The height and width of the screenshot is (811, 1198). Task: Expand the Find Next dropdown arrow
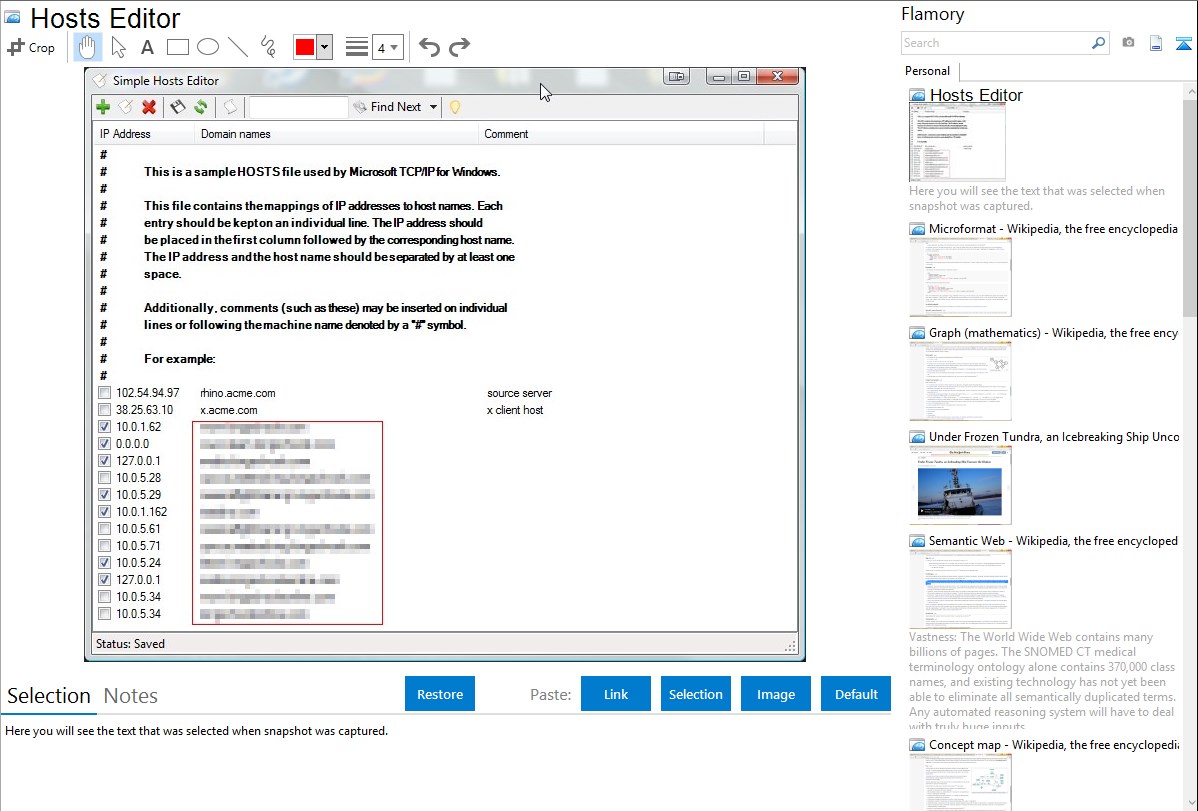coord(433,107)
